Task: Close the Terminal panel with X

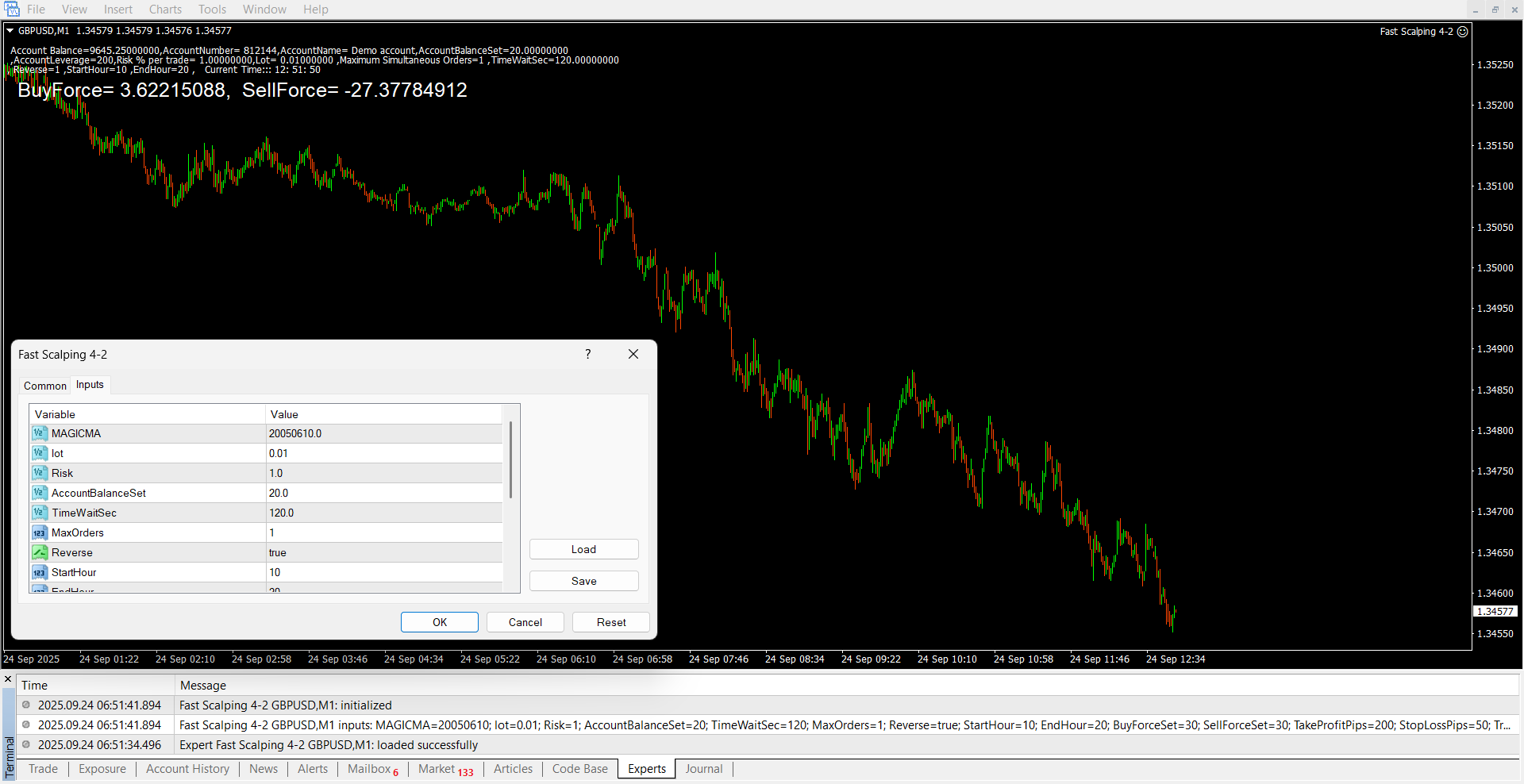Action: pos(8,680)
